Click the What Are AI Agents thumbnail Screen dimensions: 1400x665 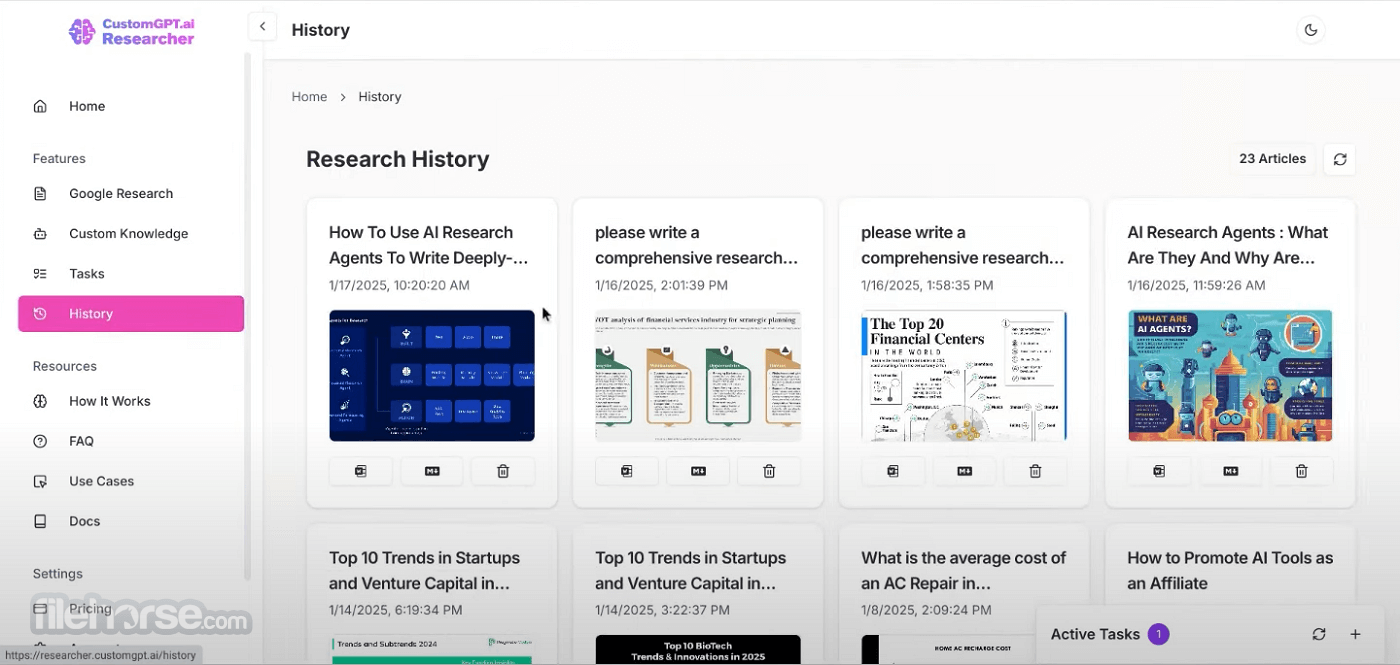[x=1230, y=375]
